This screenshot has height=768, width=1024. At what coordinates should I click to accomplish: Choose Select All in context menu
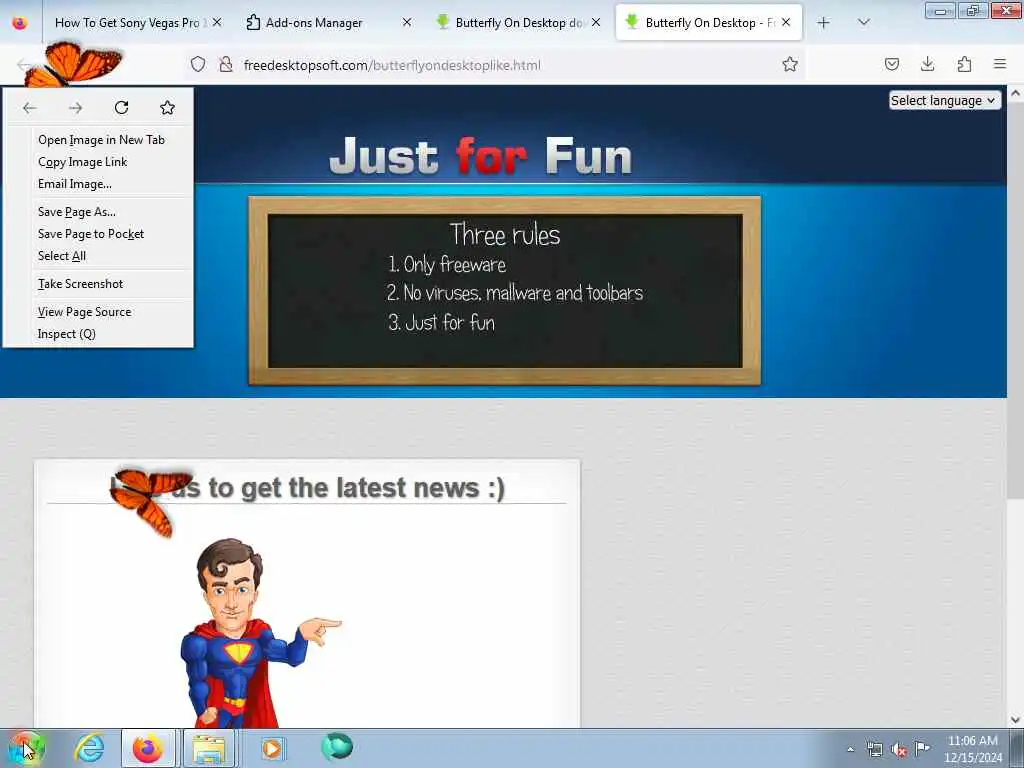tap(62, 256)
